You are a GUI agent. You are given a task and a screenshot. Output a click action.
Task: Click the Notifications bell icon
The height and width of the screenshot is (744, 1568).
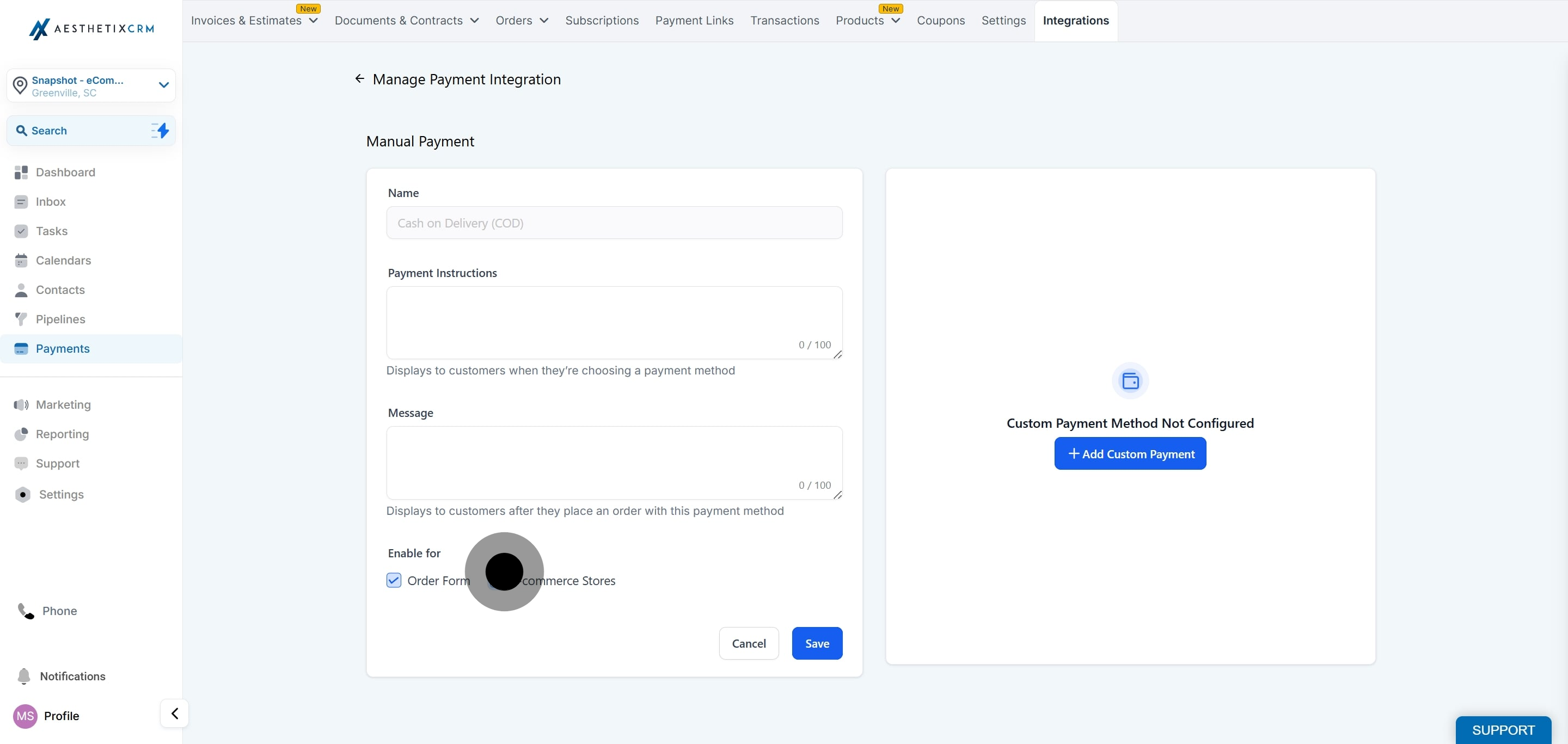point(24,676)
